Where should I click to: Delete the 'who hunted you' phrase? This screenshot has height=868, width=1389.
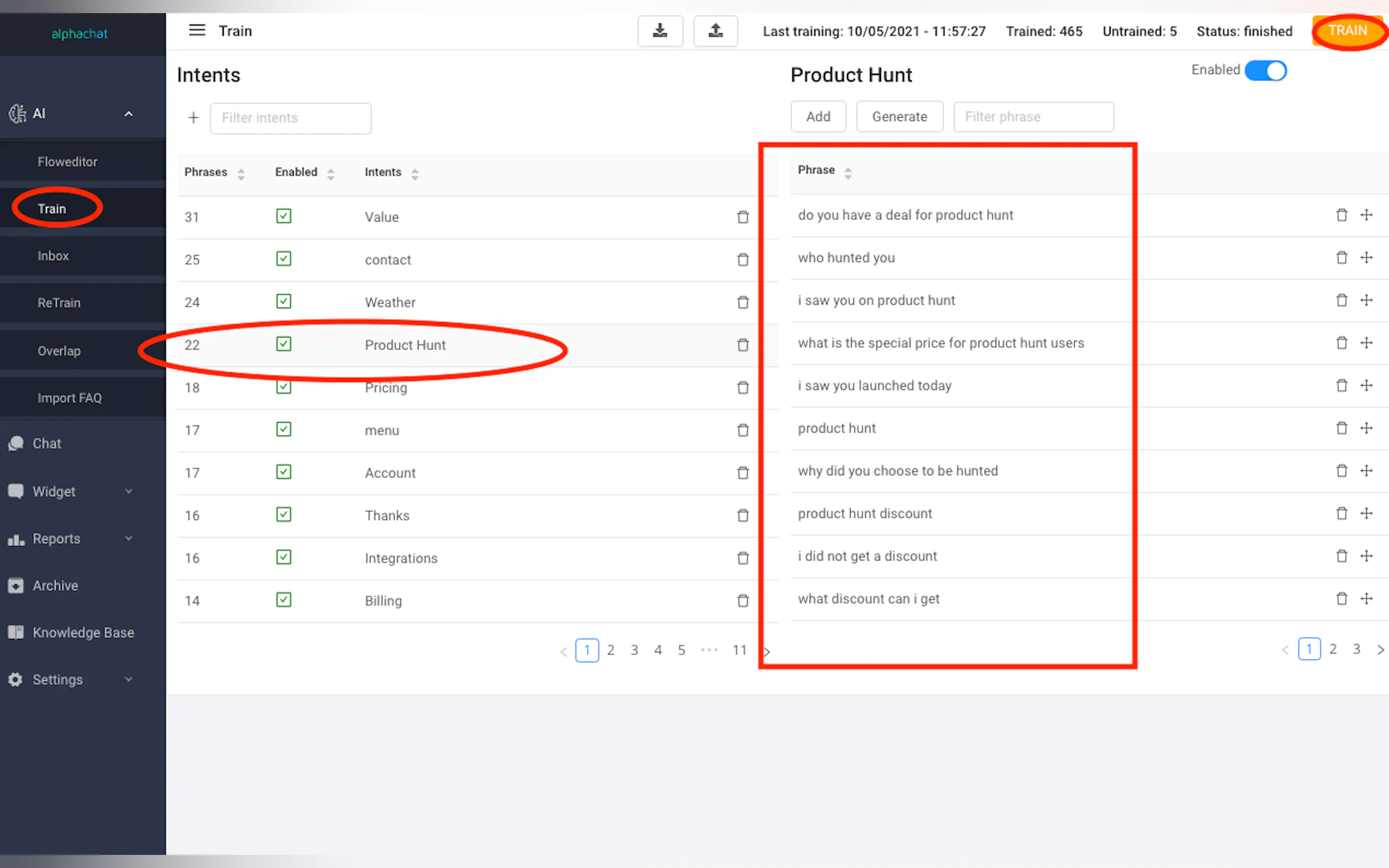click(1341, 258)
